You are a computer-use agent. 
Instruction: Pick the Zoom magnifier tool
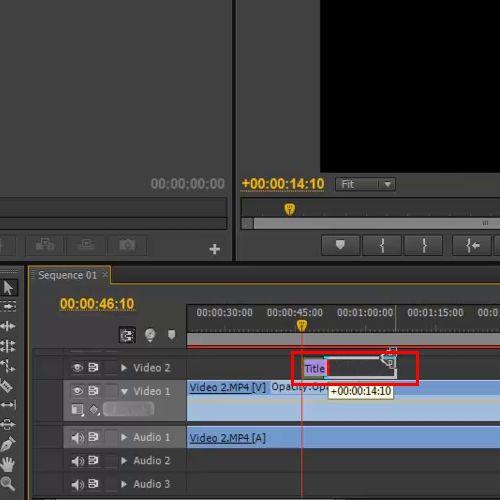(8, 483)
